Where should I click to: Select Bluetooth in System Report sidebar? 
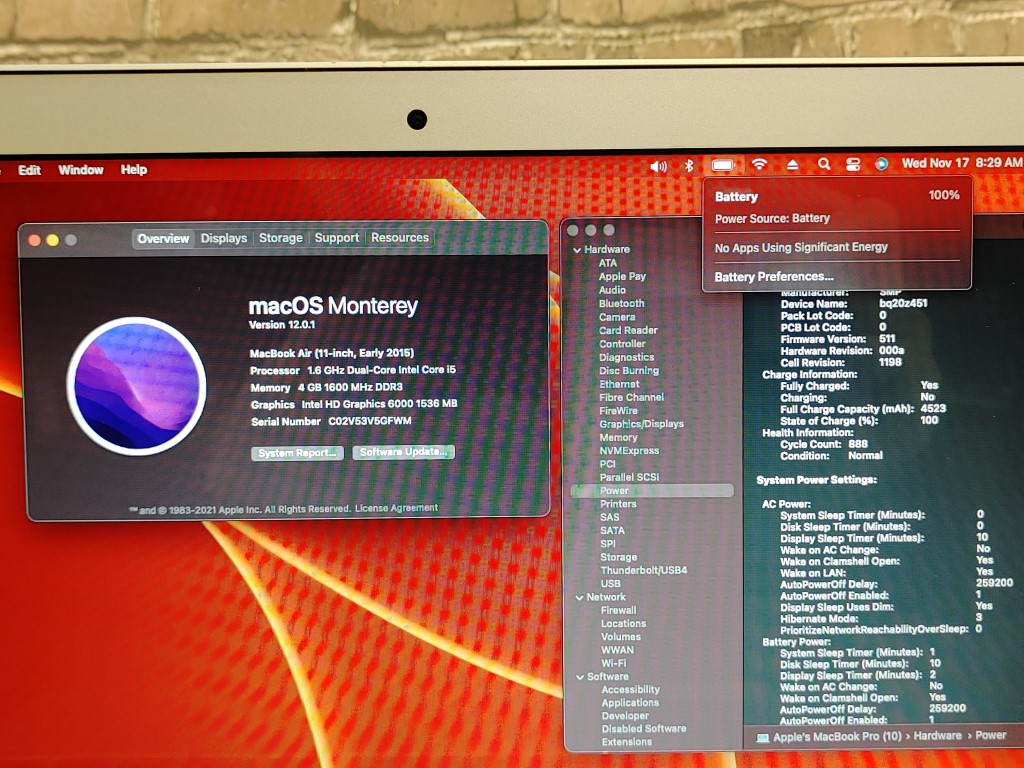[x=621, y=304]
